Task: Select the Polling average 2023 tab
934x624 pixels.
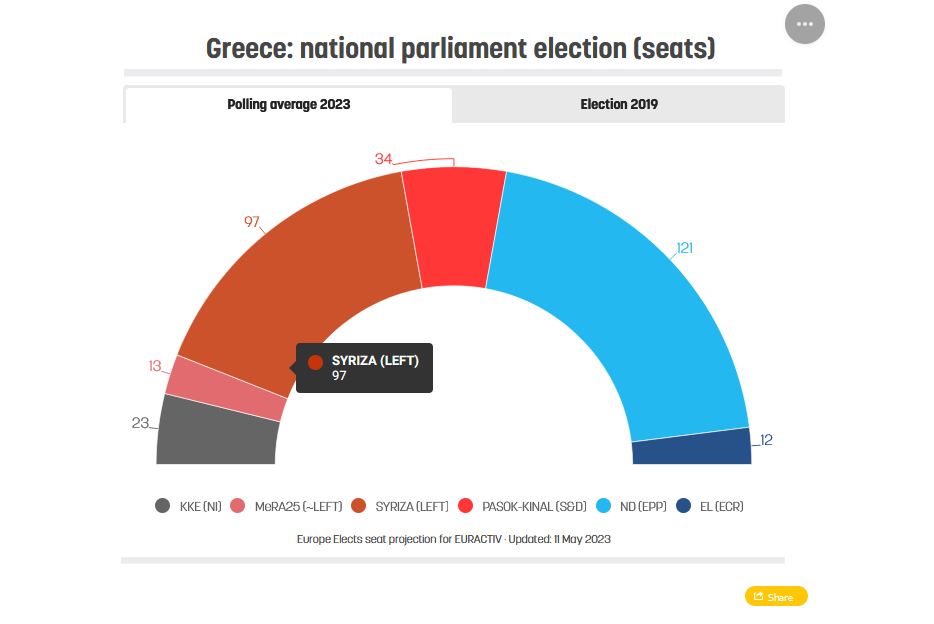Action: [288, 104]
